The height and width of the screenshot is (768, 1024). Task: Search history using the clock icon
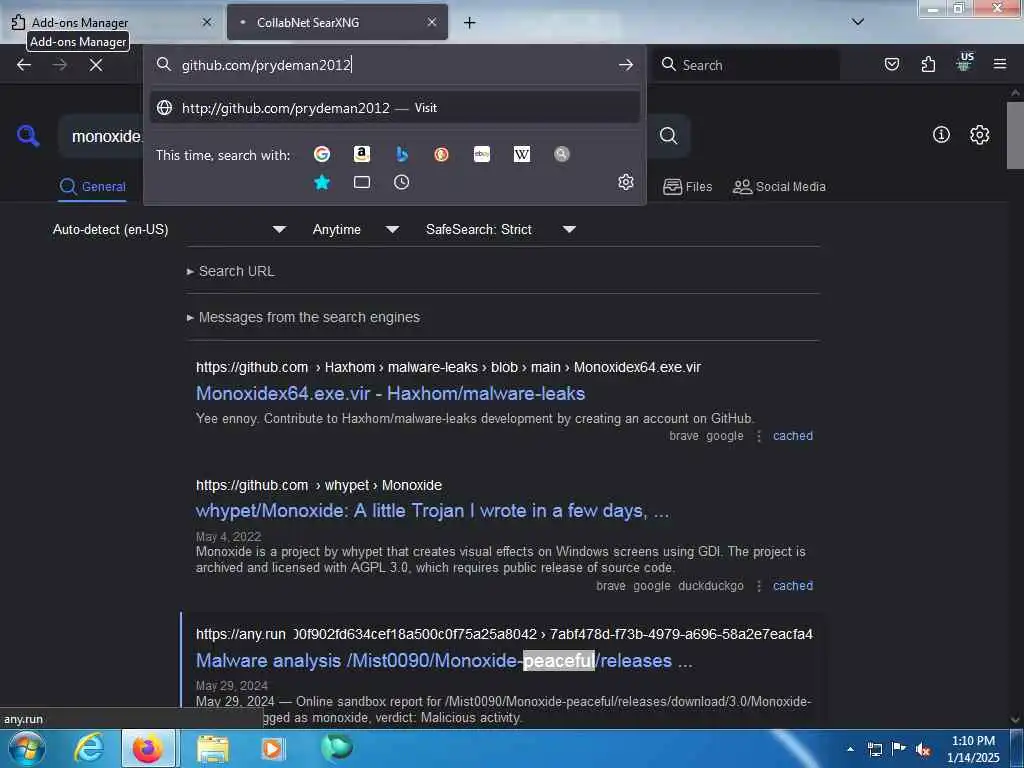coord(402,182)
